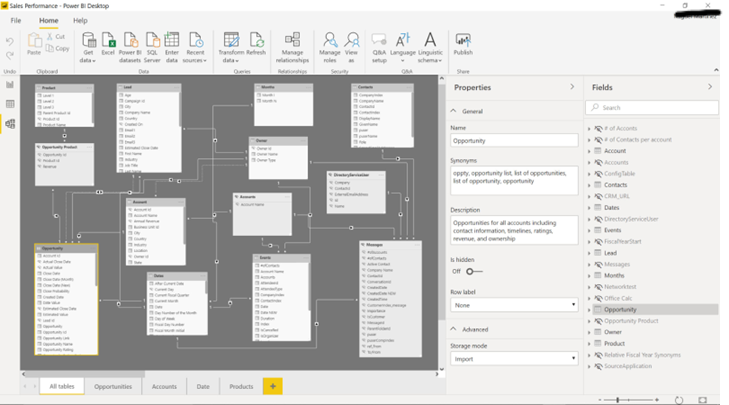The height and width of the screenshot is (405, 729).
Task: Toggle visibility of # of Accounts table
Action: click(x=598, y=128)
